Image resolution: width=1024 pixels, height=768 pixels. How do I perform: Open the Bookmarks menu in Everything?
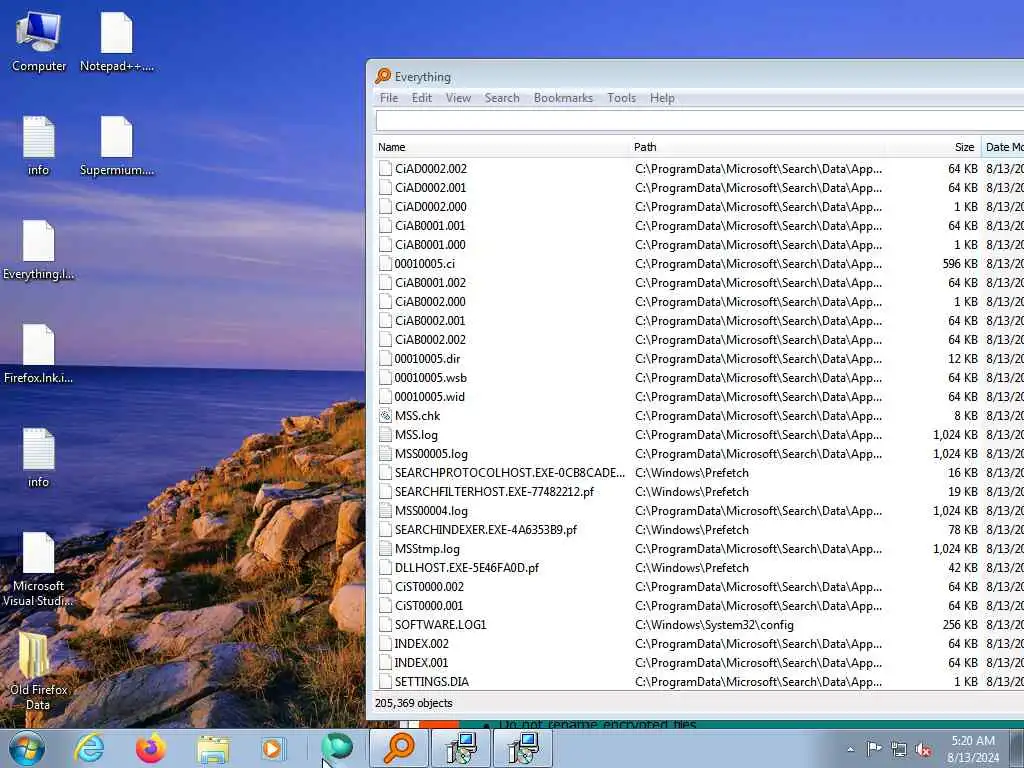563,98
